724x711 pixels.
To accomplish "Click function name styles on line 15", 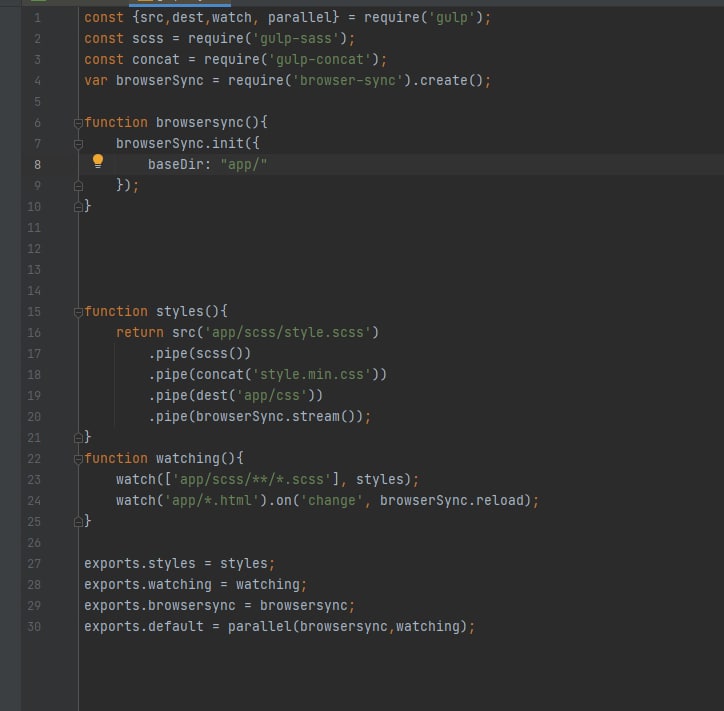I will 180,312.
